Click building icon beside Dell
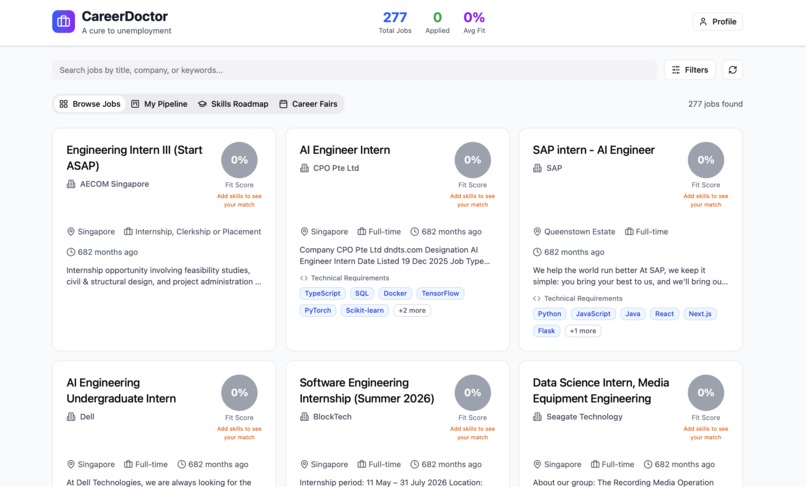This screenshot has width=806, height=487. (71, 417)
